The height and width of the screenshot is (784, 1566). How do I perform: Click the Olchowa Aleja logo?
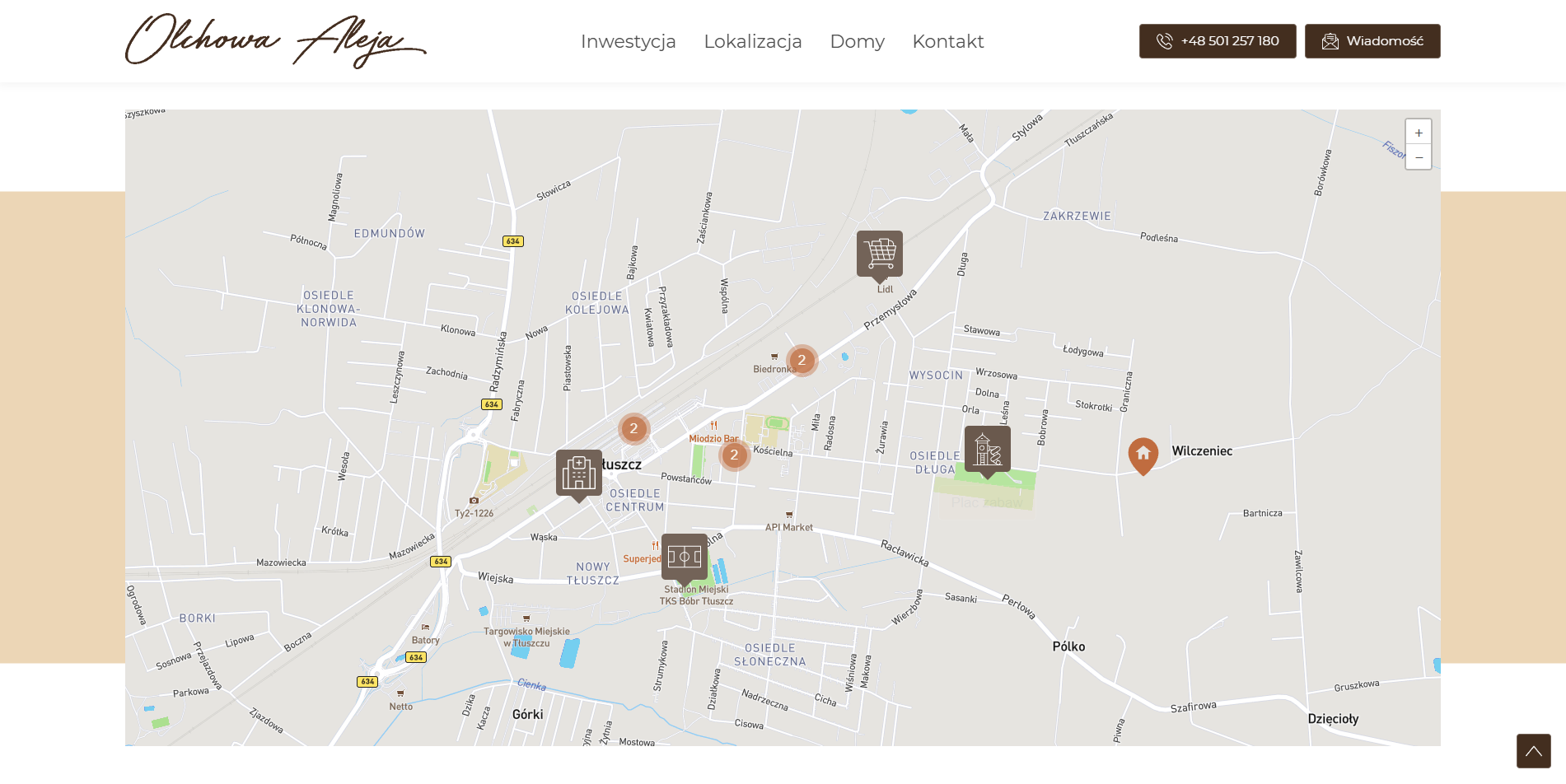[275, 40]
